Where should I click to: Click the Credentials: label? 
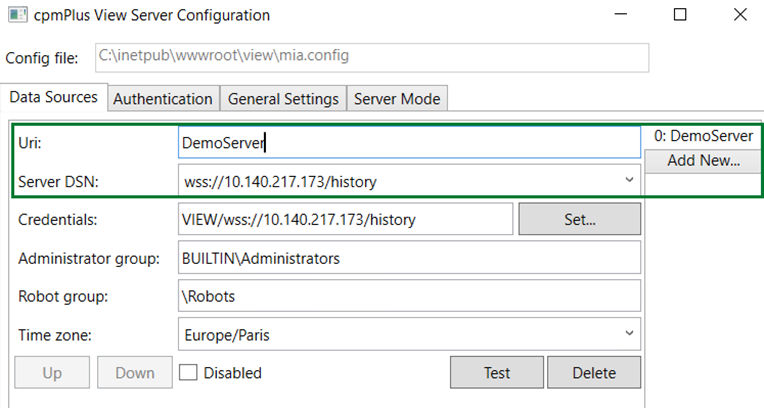[57, 220]
